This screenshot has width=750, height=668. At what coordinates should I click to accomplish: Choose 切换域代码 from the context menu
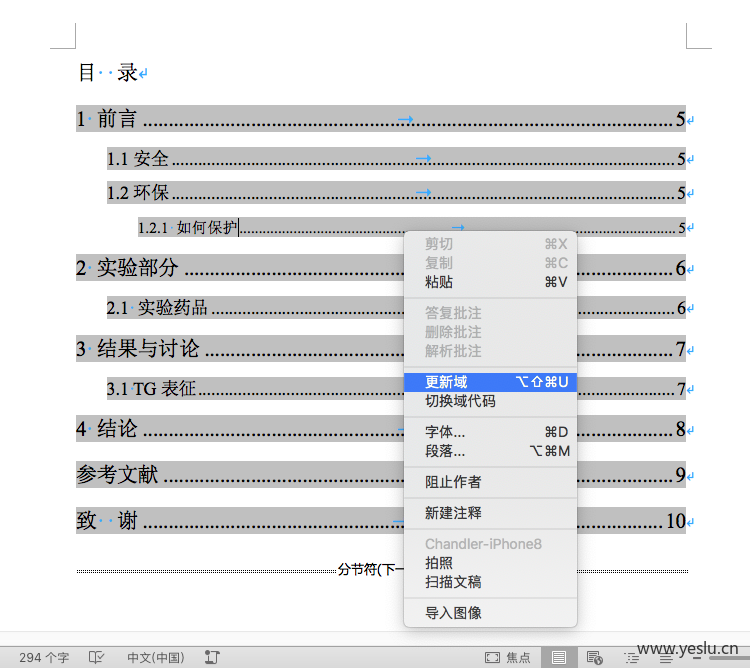tap(490, 401)
